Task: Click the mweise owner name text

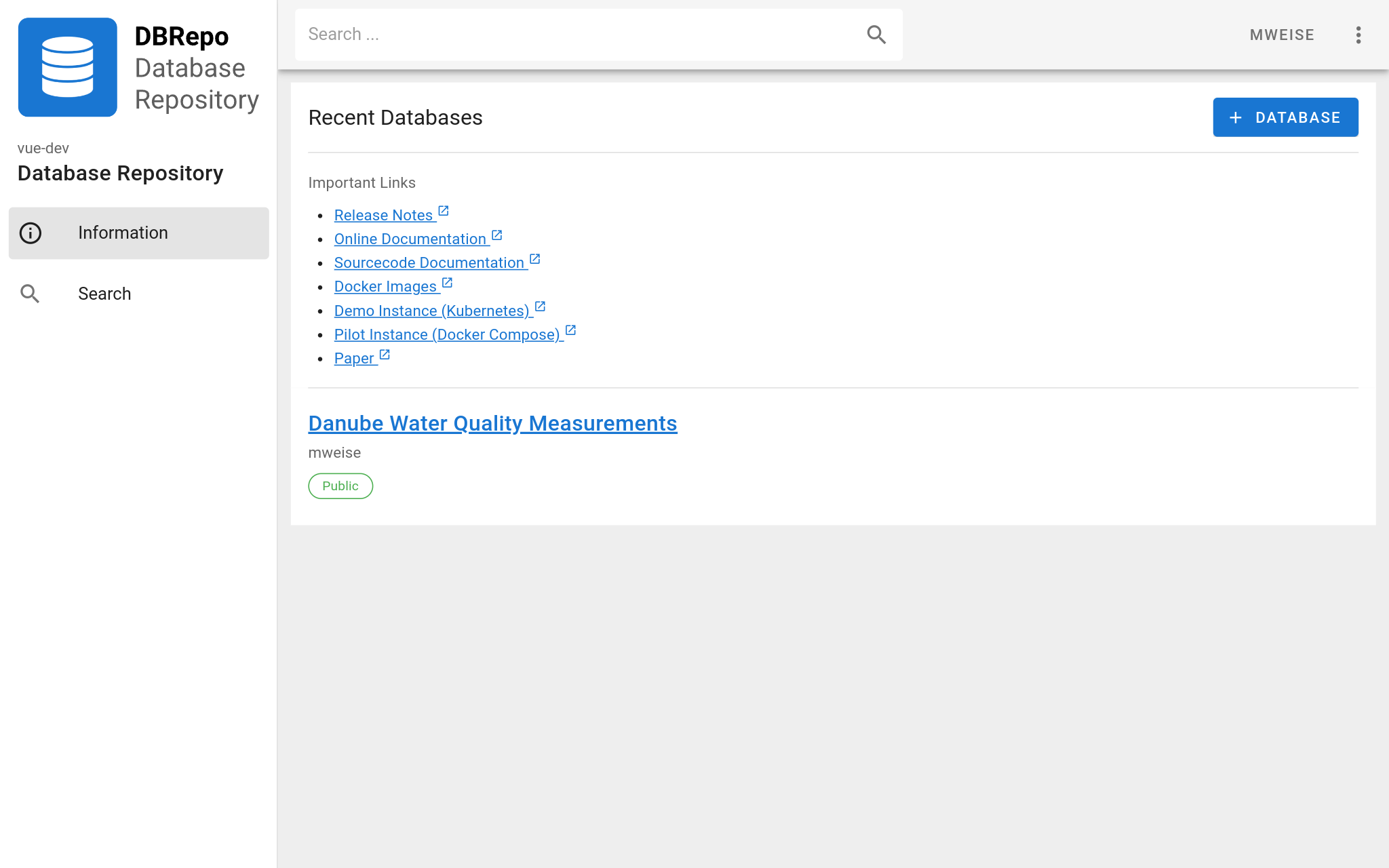Action: [x=334, y=453]
